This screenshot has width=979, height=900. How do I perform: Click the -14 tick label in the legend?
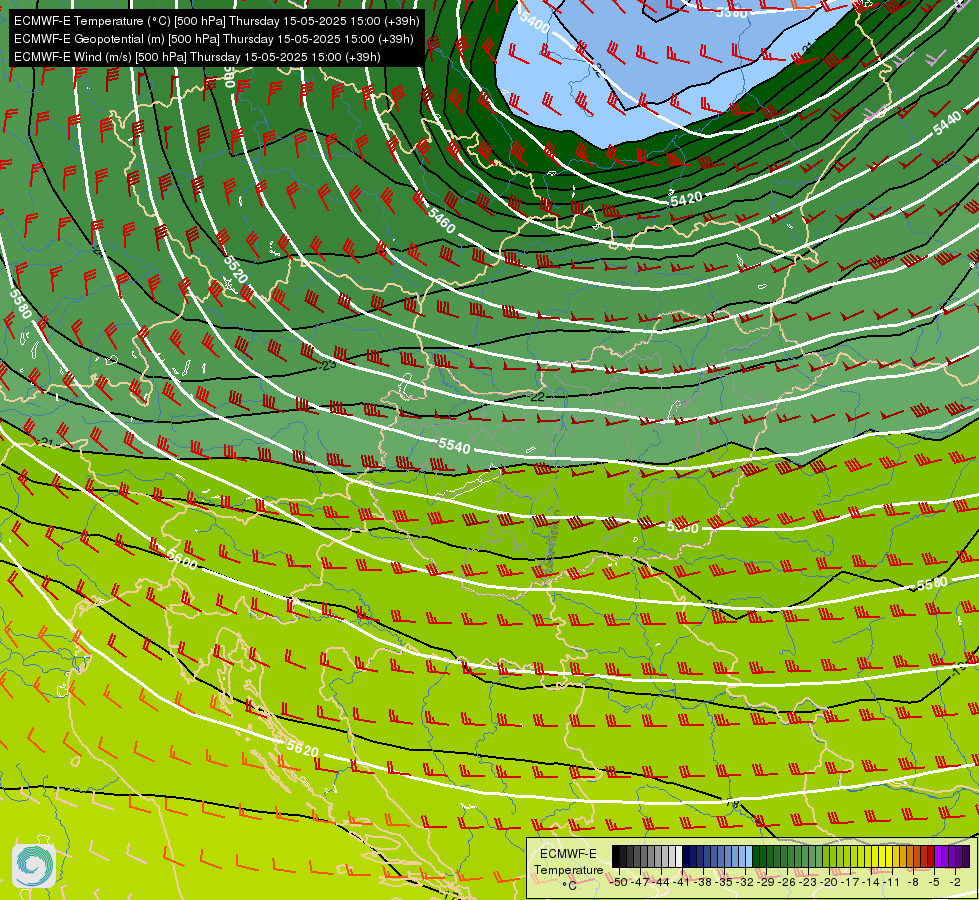click(x=871, y=882)
